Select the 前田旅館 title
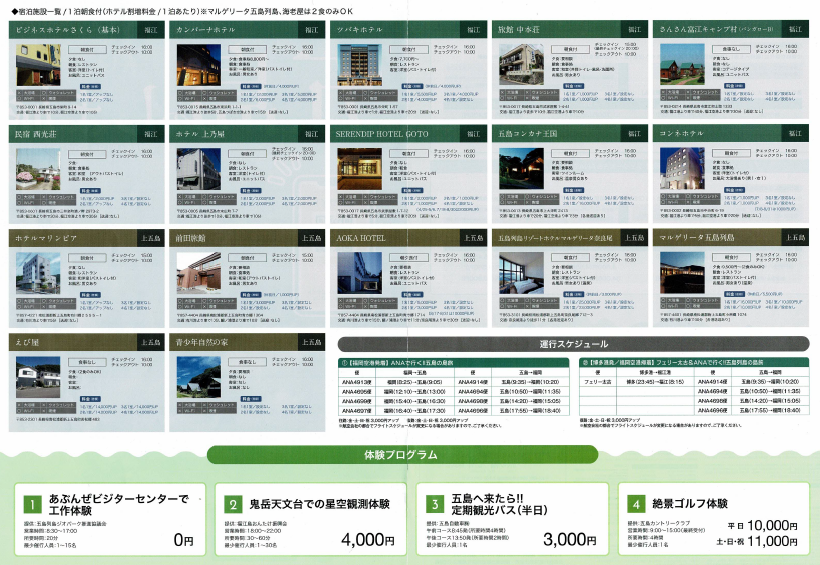 point(190,238)
